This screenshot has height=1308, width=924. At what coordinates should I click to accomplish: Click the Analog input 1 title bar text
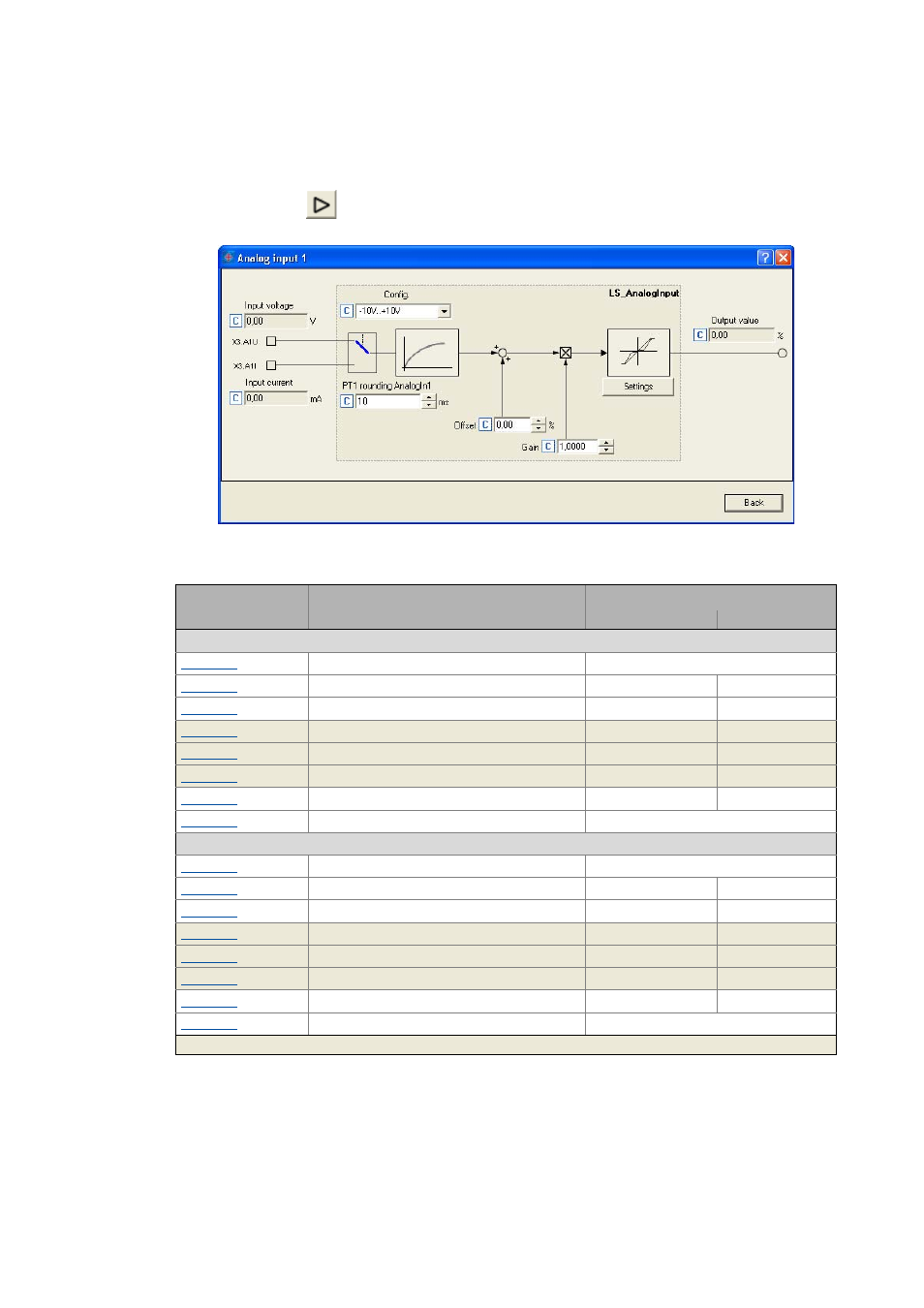pyautogui.click(x=271, y=258)
